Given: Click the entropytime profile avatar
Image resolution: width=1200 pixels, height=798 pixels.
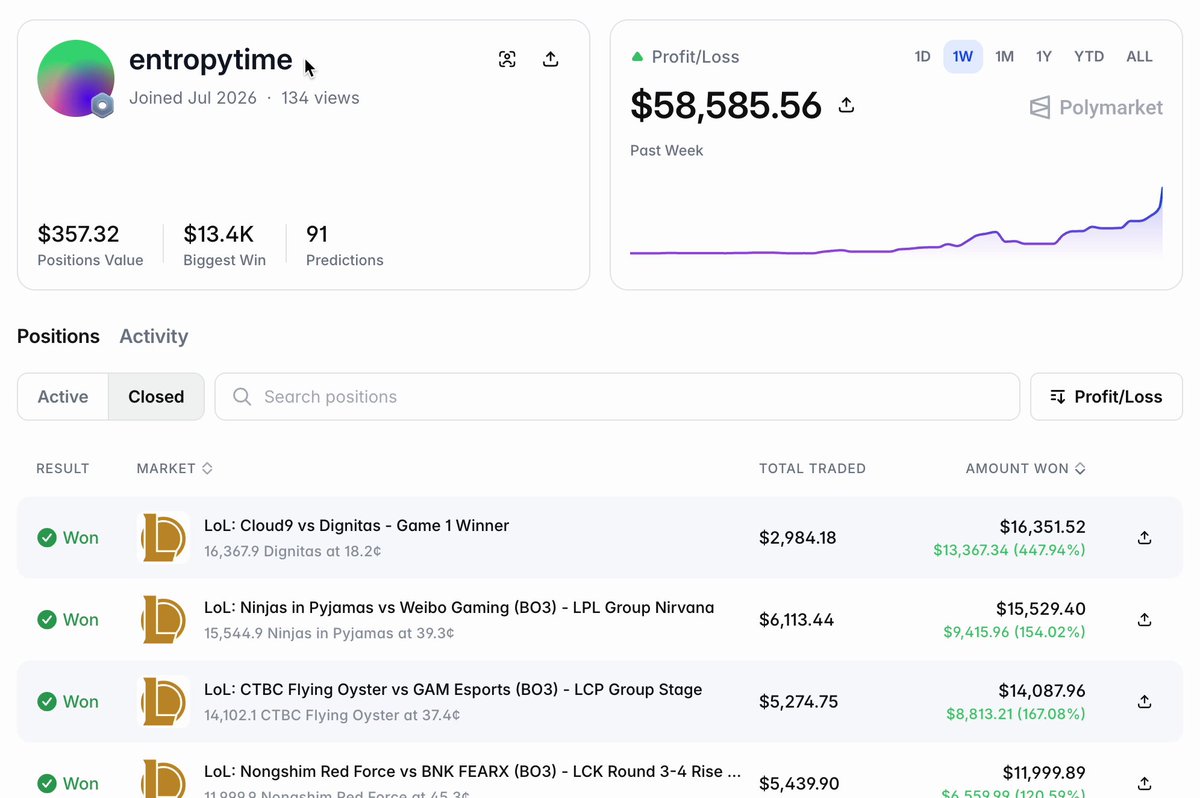Looking at the screenshot, I should pos(75,78).
